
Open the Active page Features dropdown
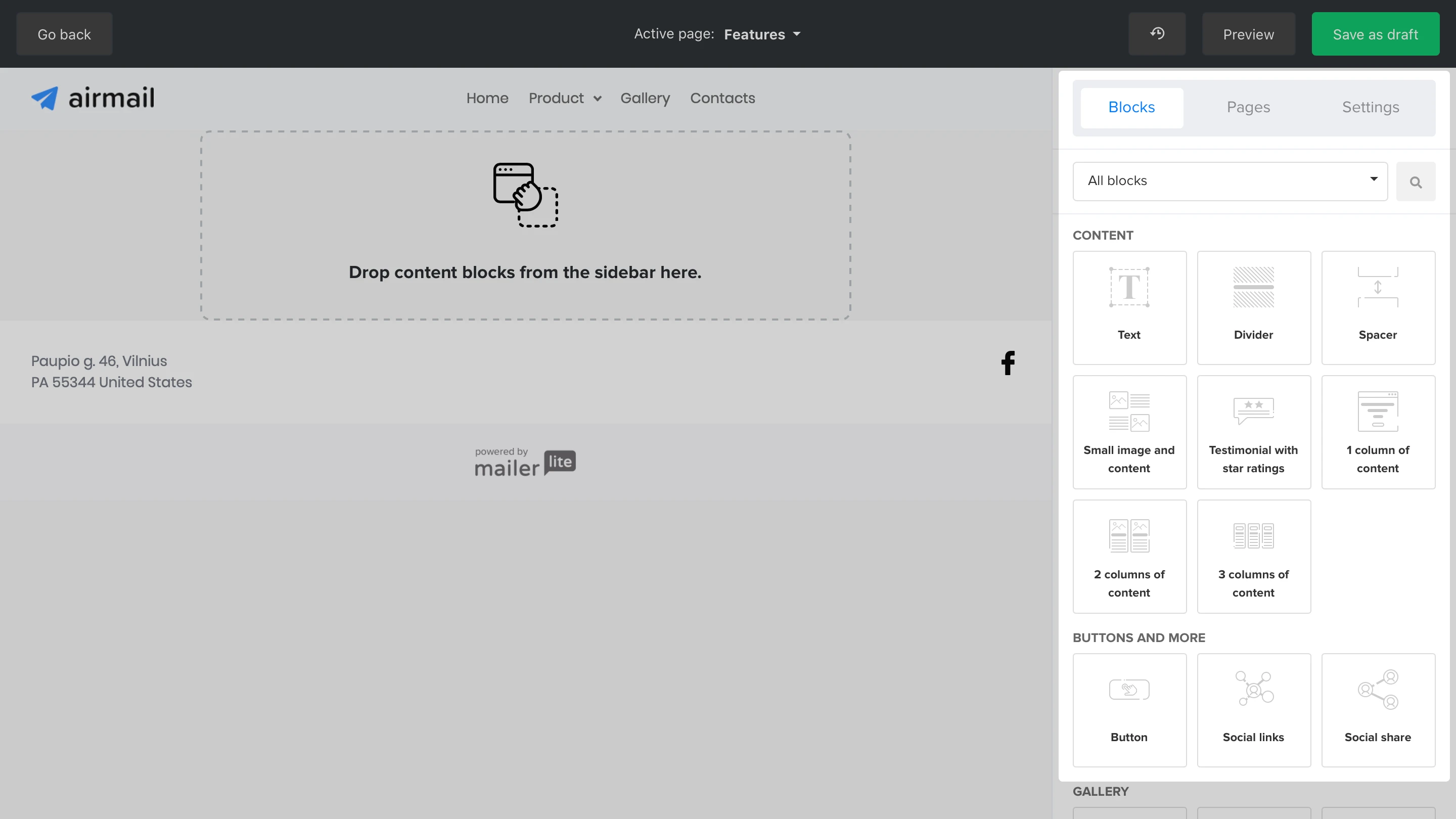pos(762,34)
